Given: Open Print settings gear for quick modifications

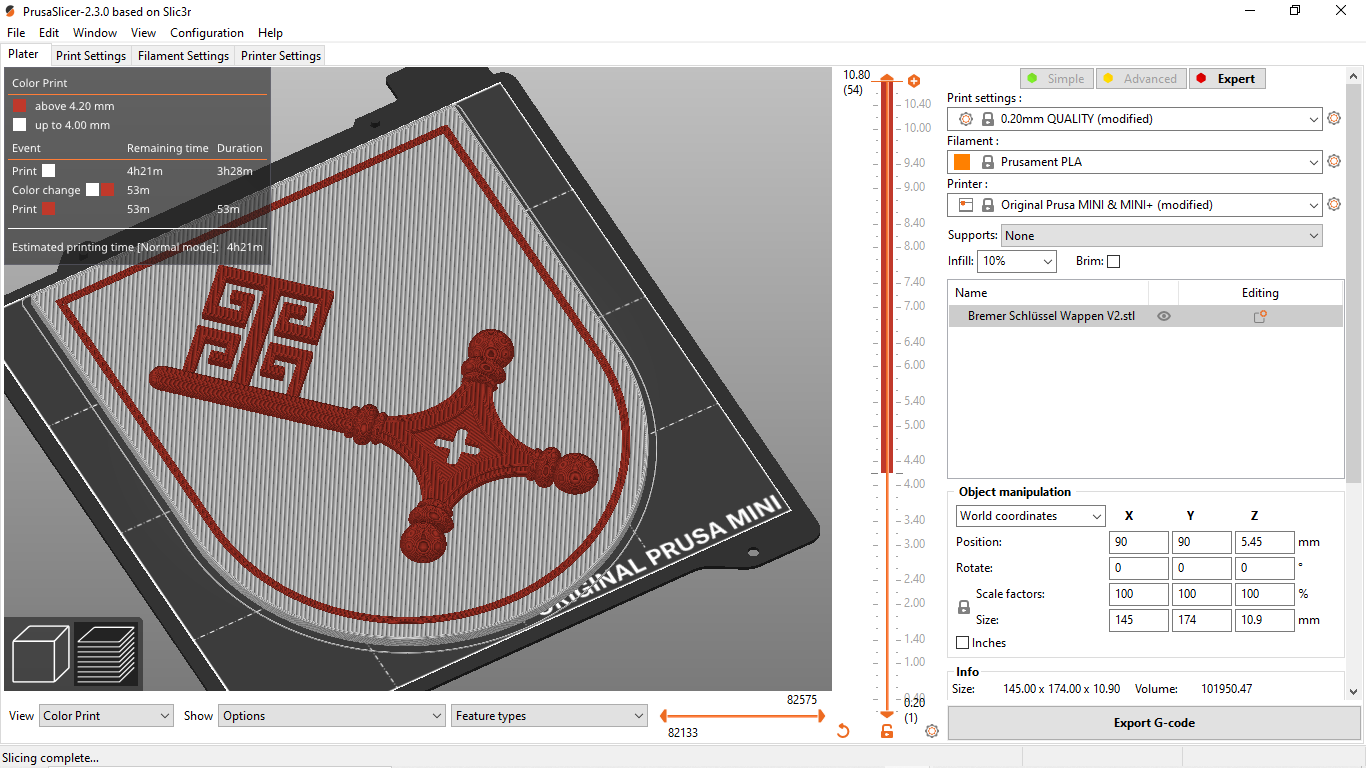Looking at the screenshot, I should point(1333,118).
